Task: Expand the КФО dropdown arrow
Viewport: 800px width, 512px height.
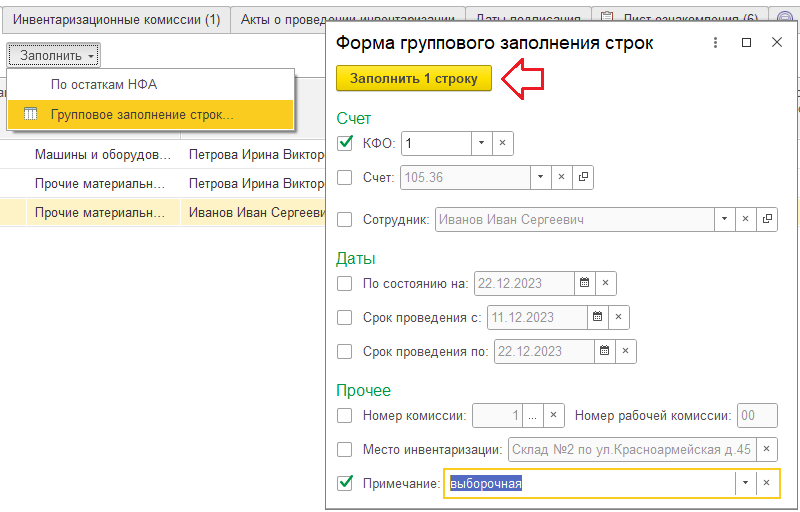Action: 481,143
